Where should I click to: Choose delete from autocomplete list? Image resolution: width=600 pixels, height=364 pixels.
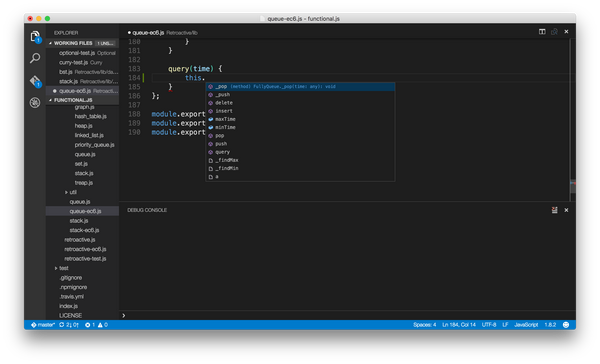(300, 103)
